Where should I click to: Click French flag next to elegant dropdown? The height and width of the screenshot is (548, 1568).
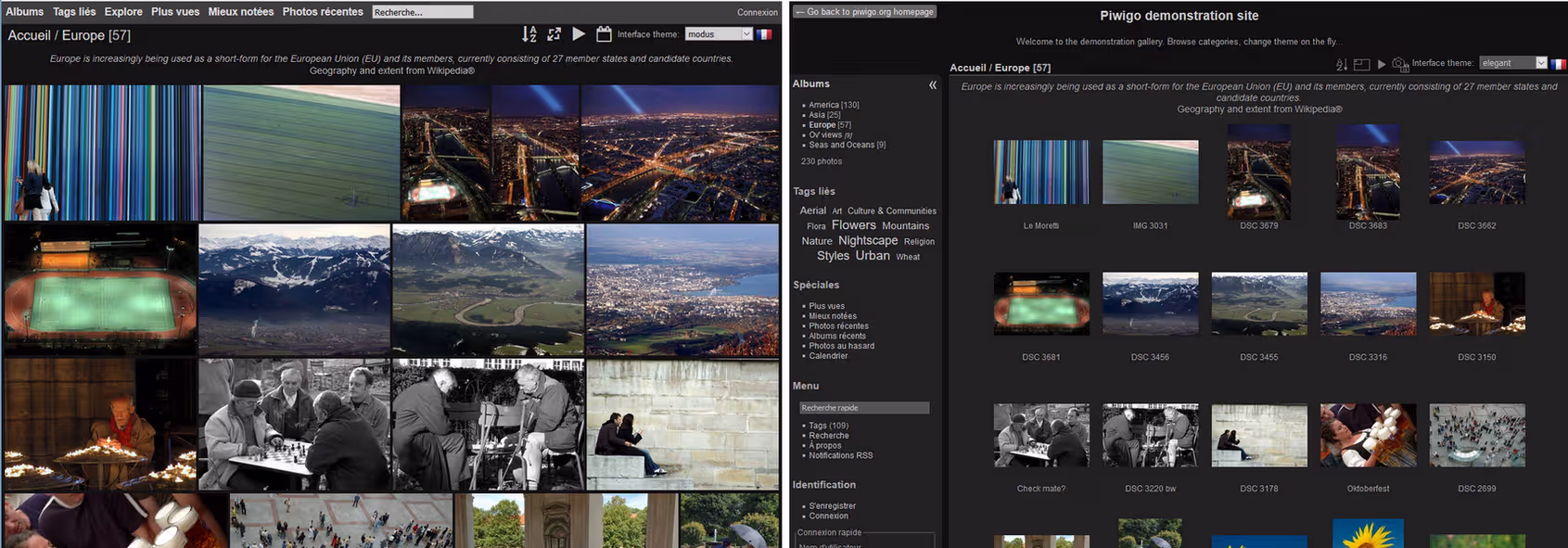tap(1558, 64)
